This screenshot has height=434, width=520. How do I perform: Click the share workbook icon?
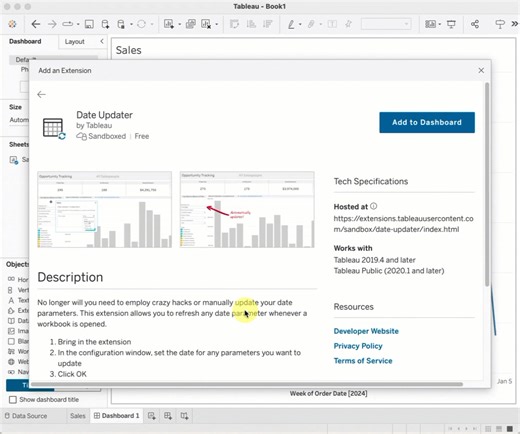pyautogui.click(x=475, y=24)
